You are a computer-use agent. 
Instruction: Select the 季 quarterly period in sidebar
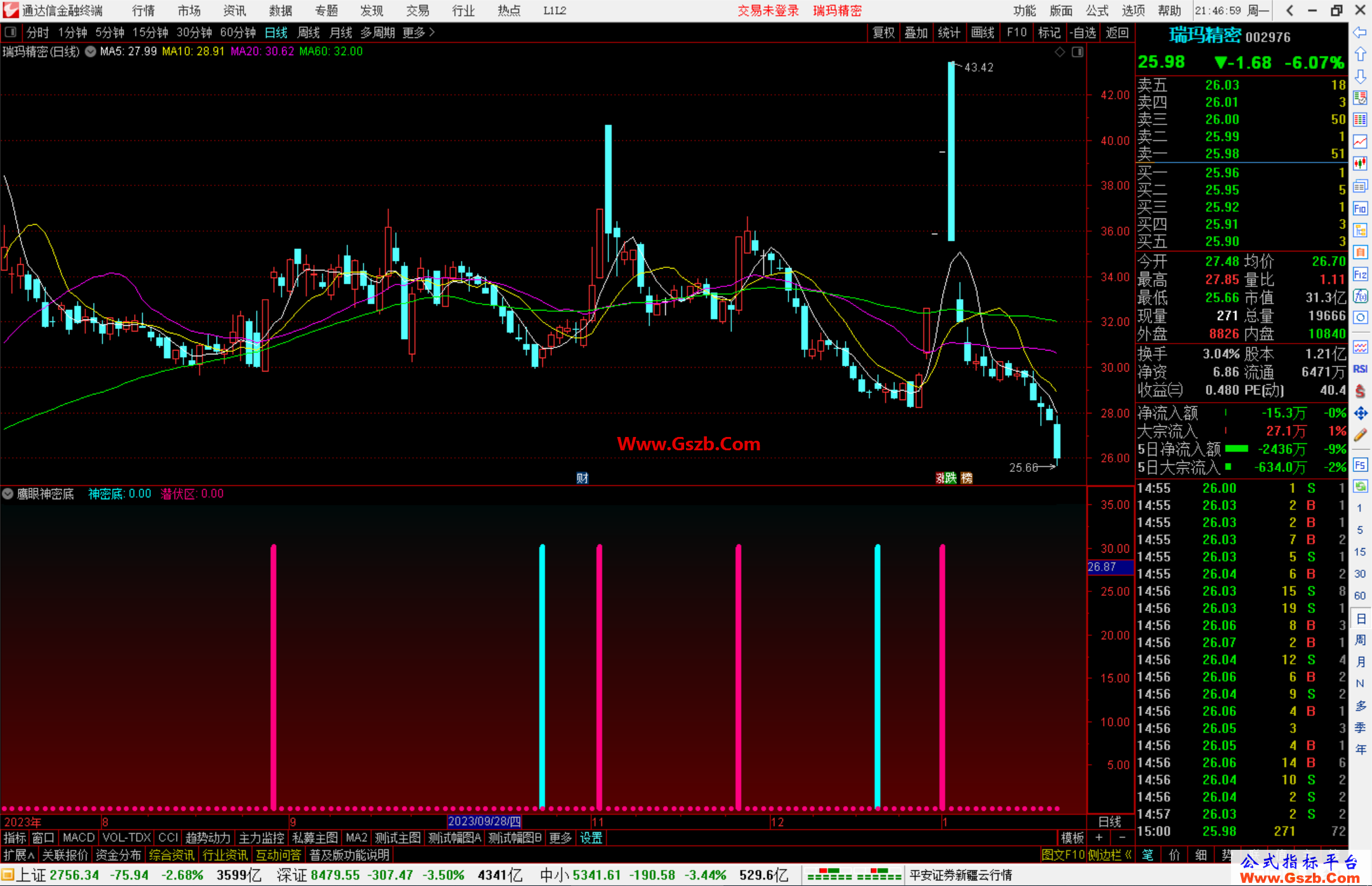(x=1360, y=728)
